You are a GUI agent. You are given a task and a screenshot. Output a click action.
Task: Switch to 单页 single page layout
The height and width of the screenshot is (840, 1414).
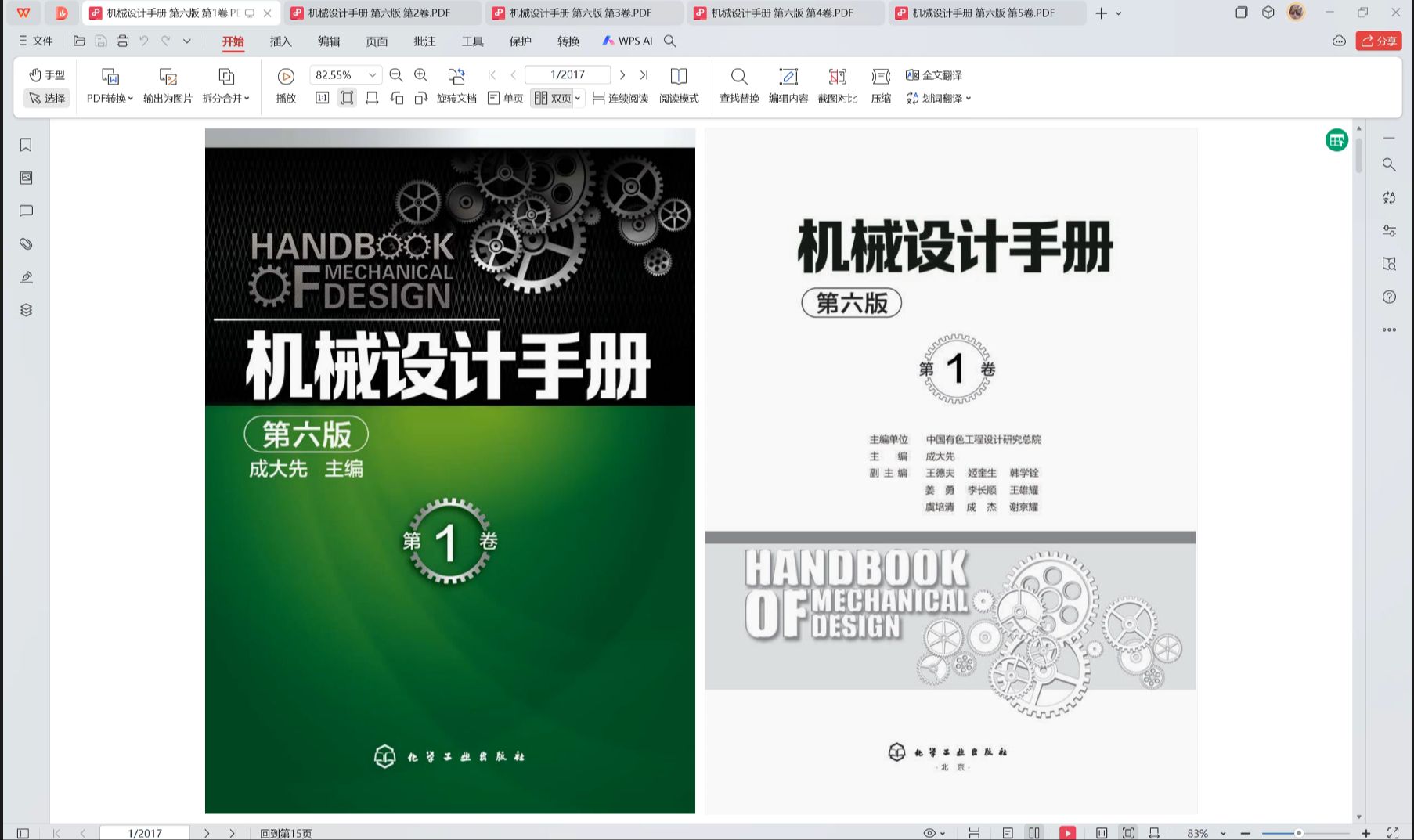point(505,98)
